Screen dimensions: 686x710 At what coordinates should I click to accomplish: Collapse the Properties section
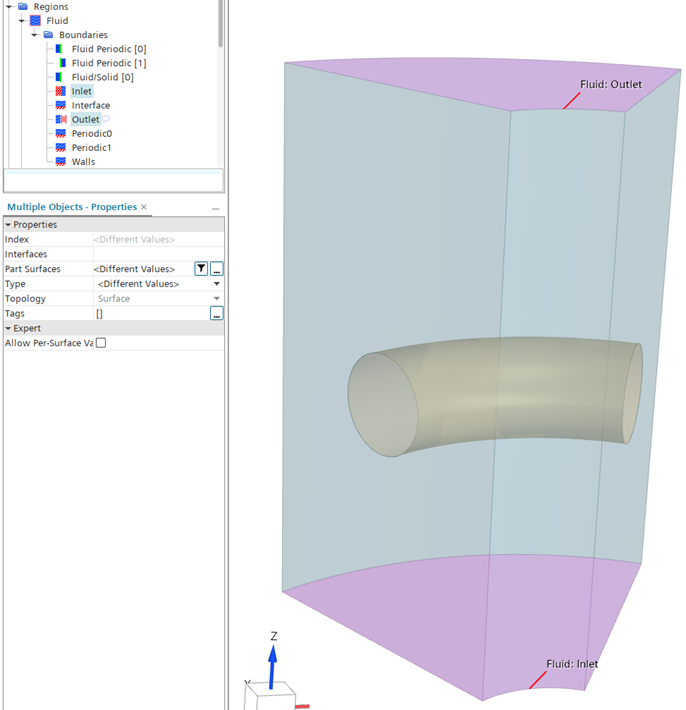[8, 225]
